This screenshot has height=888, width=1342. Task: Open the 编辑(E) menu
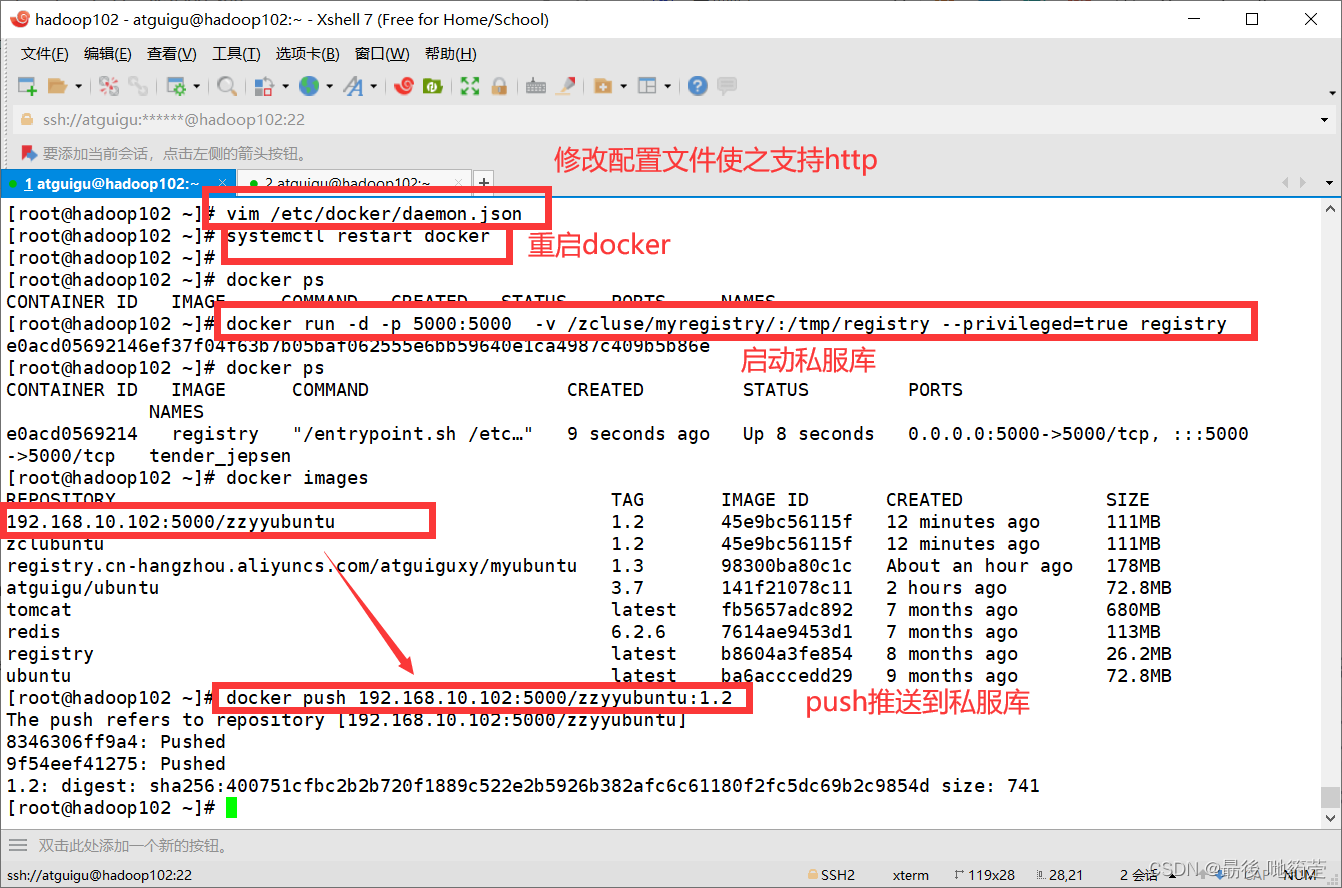point(108,54)
